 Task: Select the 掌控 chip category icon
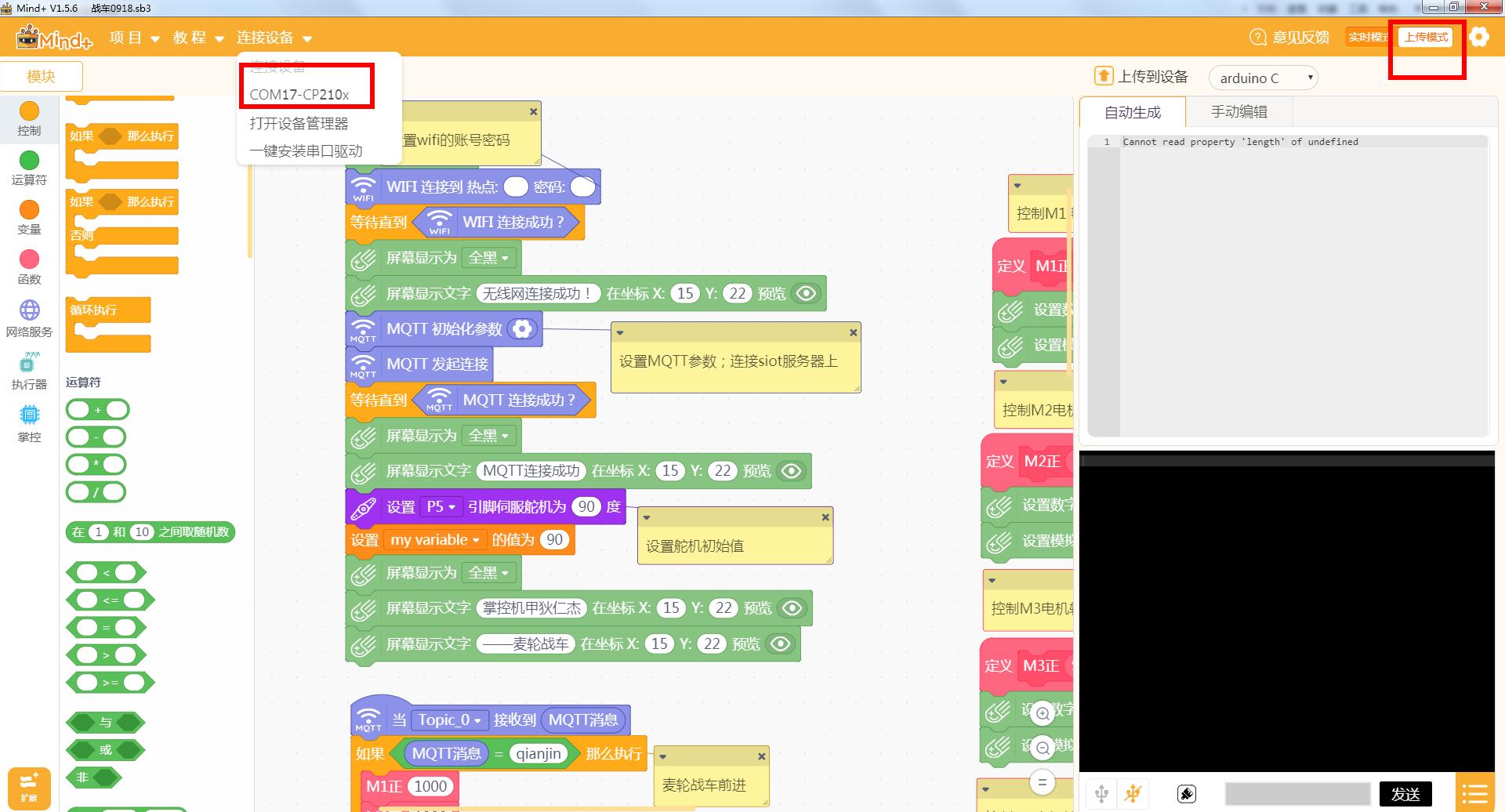pyautogui.click(x=29, y=415)
